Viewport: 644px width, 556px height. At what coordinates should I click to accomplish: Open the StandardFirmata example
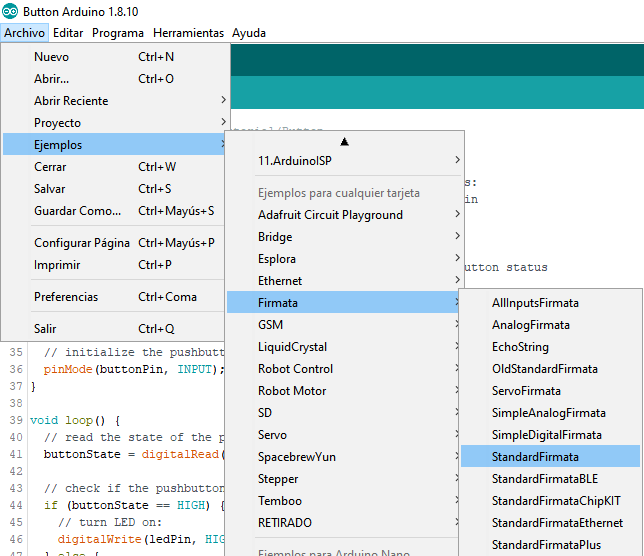tap(550, 457)
